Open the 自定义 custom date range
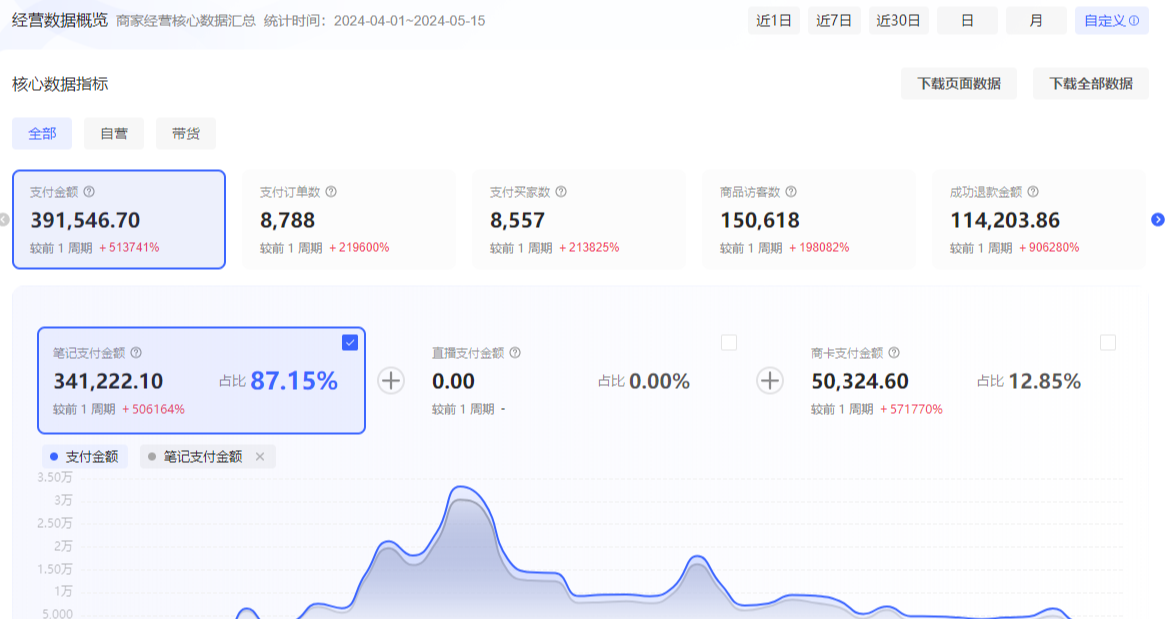1168x619 pixels. coord(1111,21)
